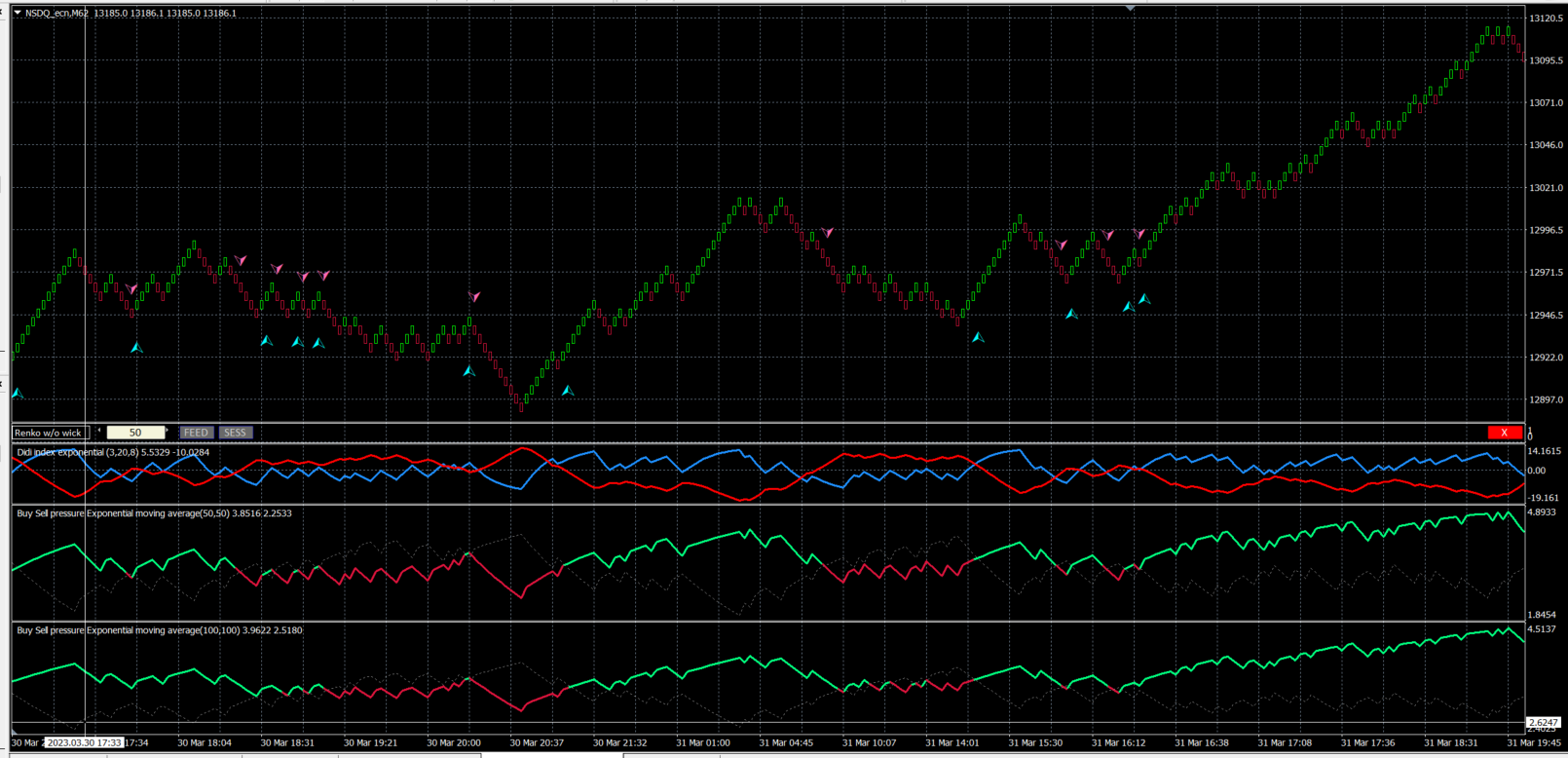Click the 12996.5 price level on the scale
This screenshot has width=1568, height=758.
click(1546, 231)
